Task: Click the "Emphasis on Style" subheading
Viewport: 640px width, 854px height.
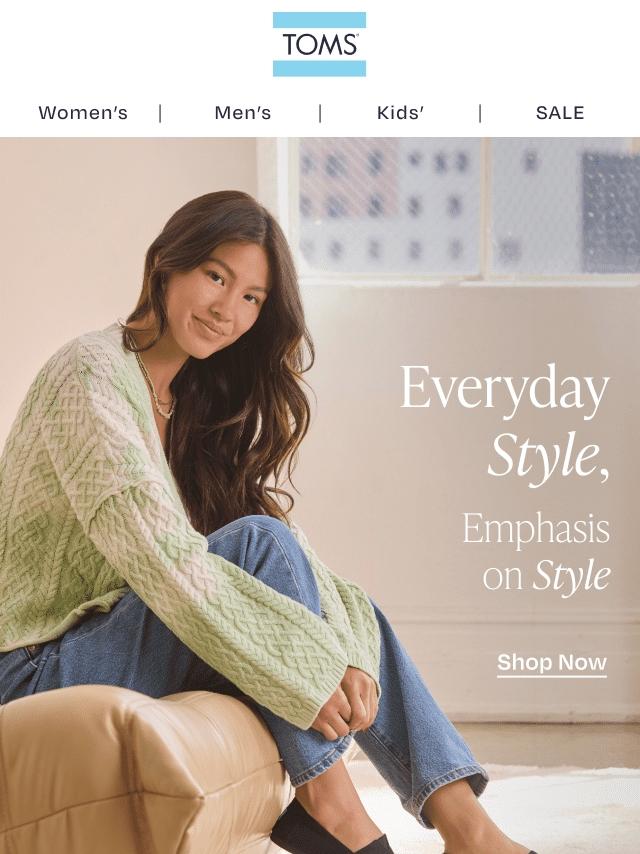Action: (536, 552)
